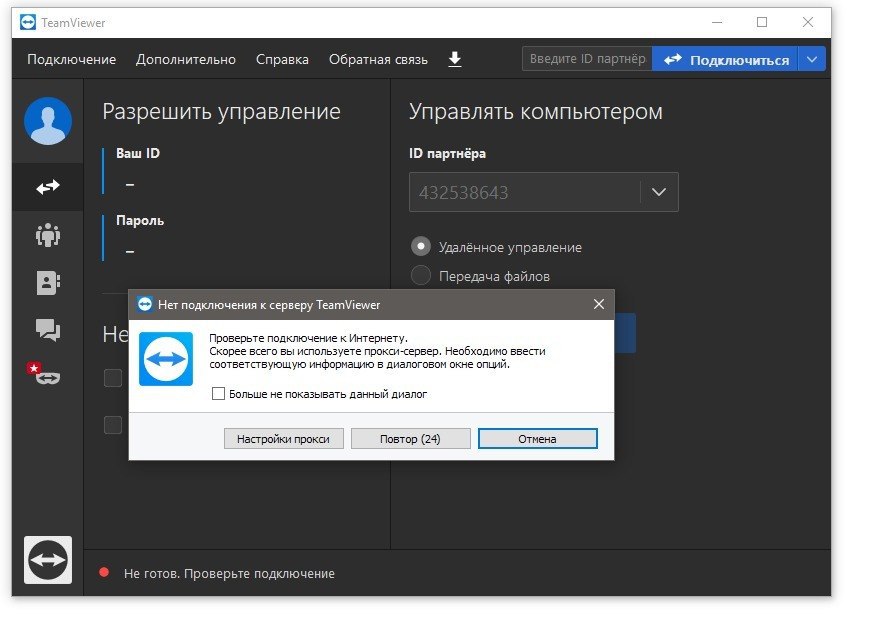Viewport: 871px width, 625px height.
Task: Open the Подключение menu
Action: pos(72,59)
